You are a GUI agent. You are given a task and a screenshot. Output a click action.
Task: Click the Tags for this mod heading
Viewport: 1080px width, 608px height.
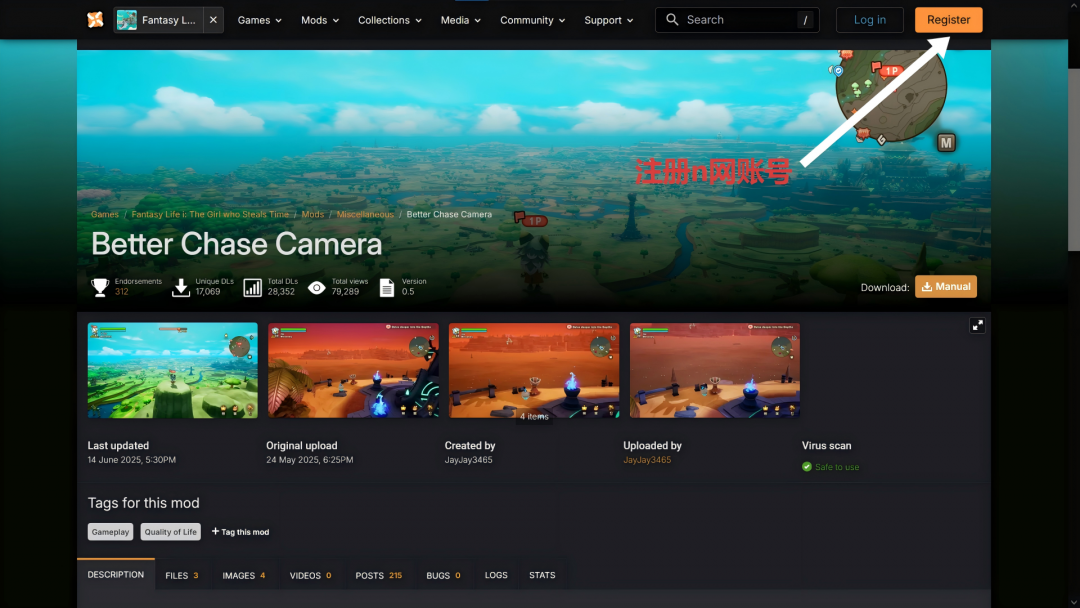pos(143,503)
